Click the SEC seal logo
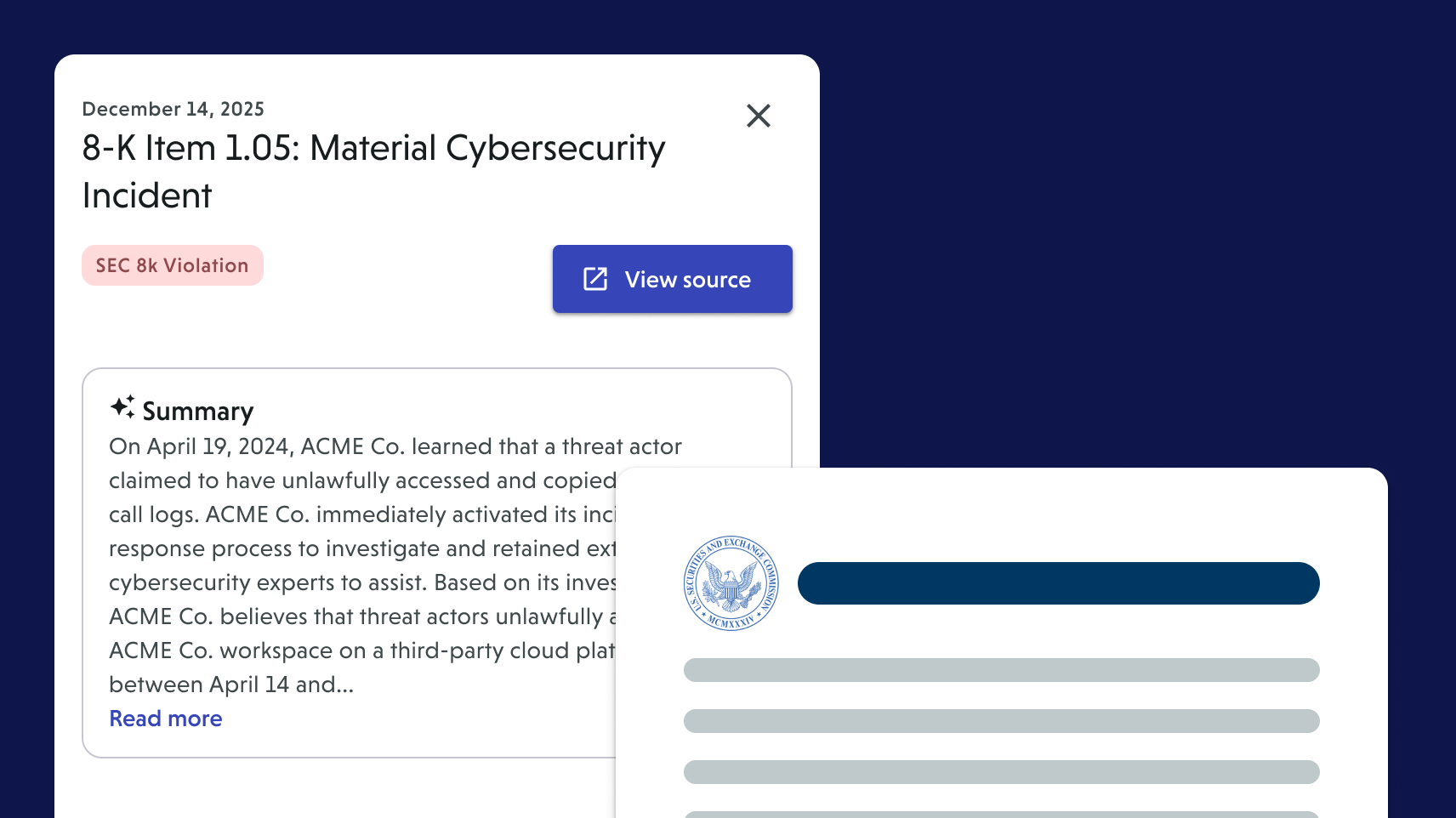The height and width of the screenshot is (818, 1456). click(x=731, y=583)
